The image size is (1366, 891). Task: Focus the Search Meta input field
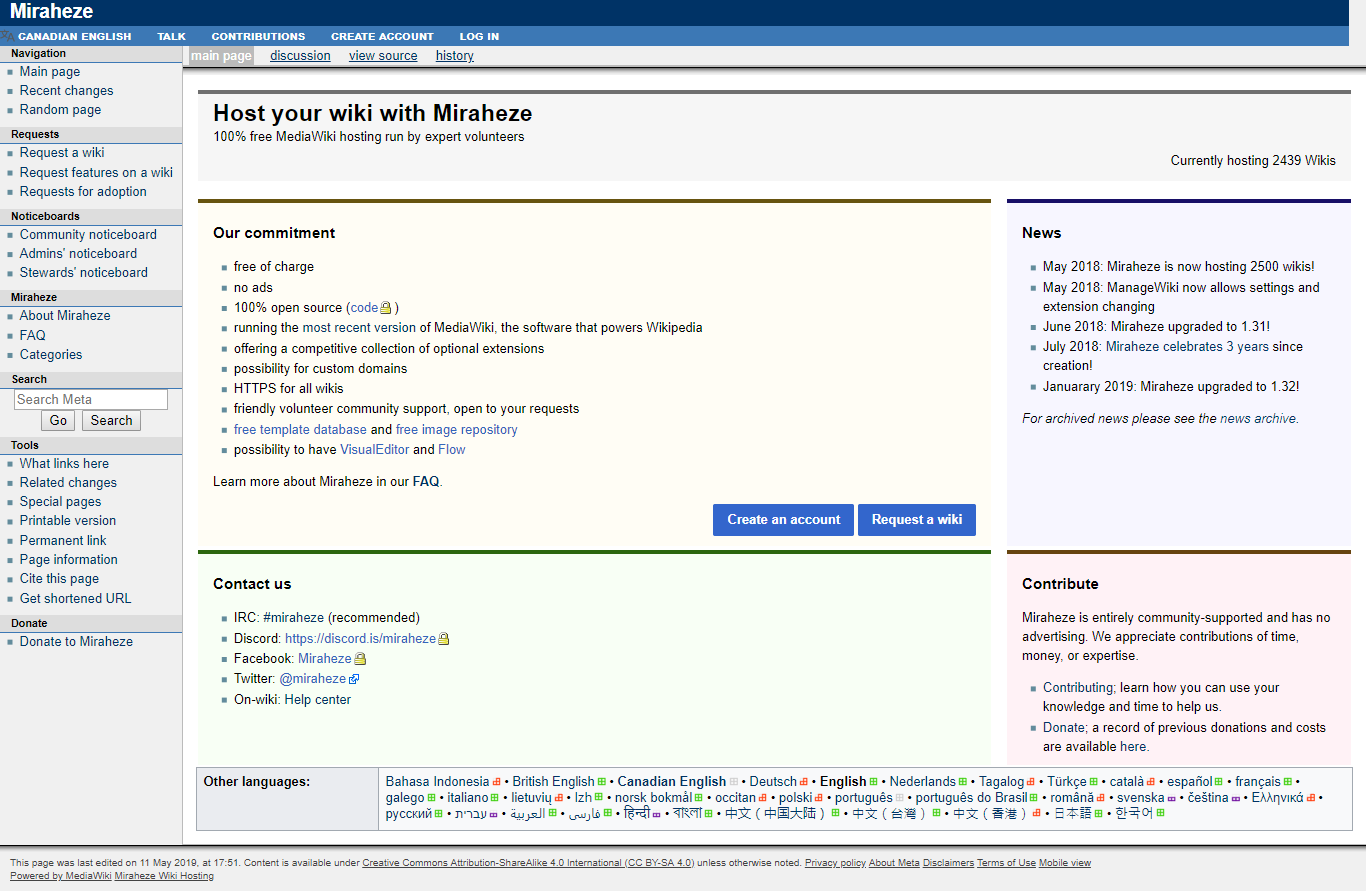pos(91,400)
